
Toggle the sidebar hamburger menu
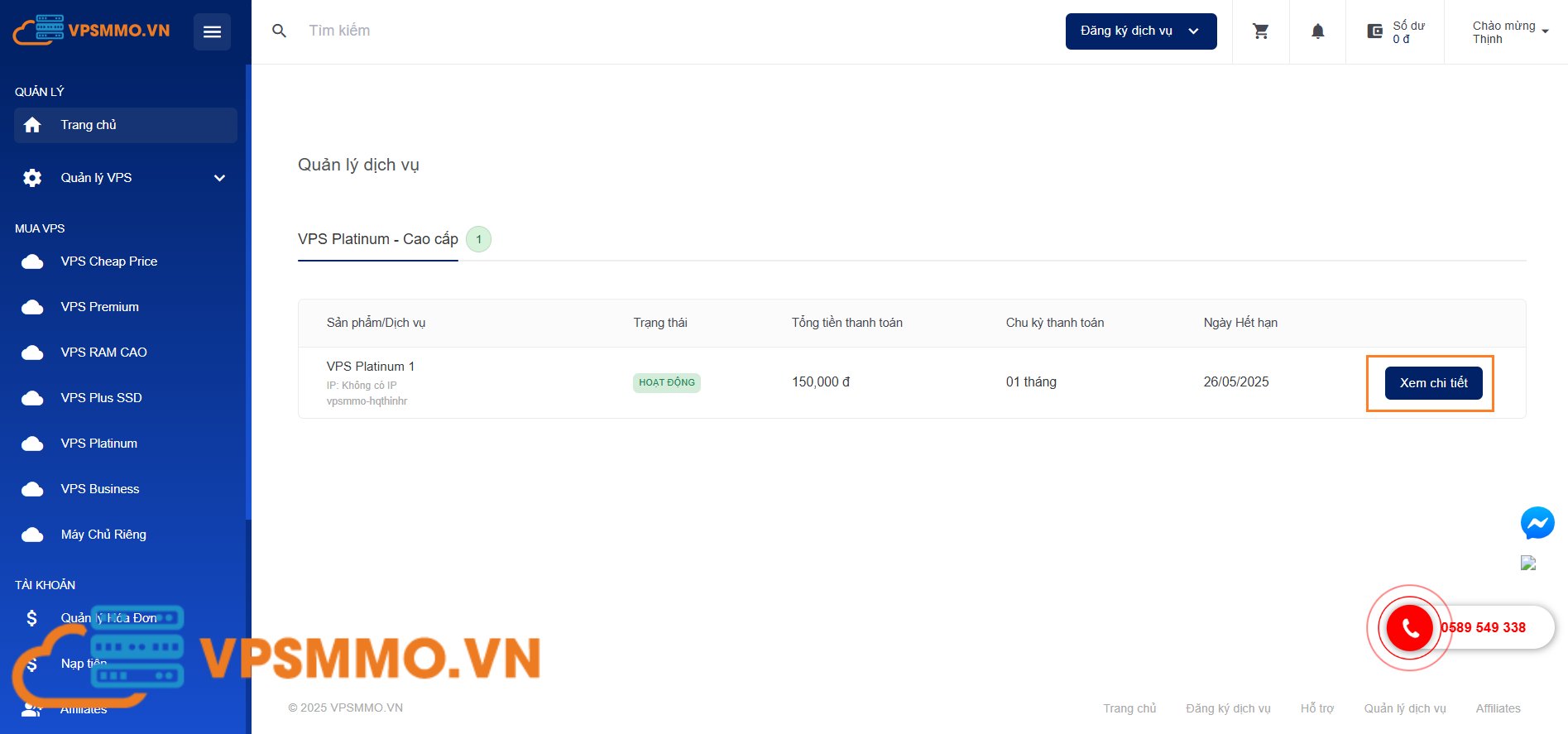click(x=212, y=31)
